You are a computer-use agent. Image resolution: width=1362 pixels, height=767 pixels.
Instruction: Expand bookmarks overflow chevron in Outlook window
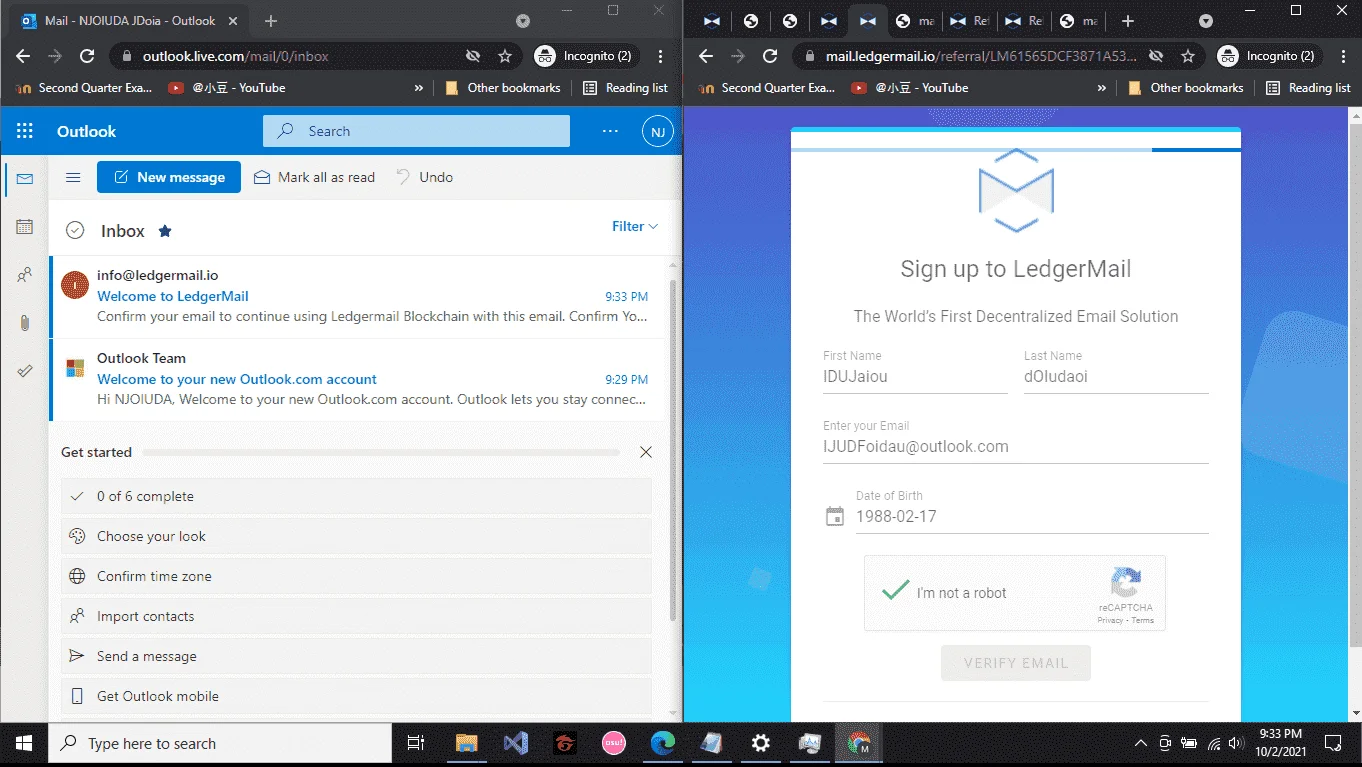coord(419,88)
